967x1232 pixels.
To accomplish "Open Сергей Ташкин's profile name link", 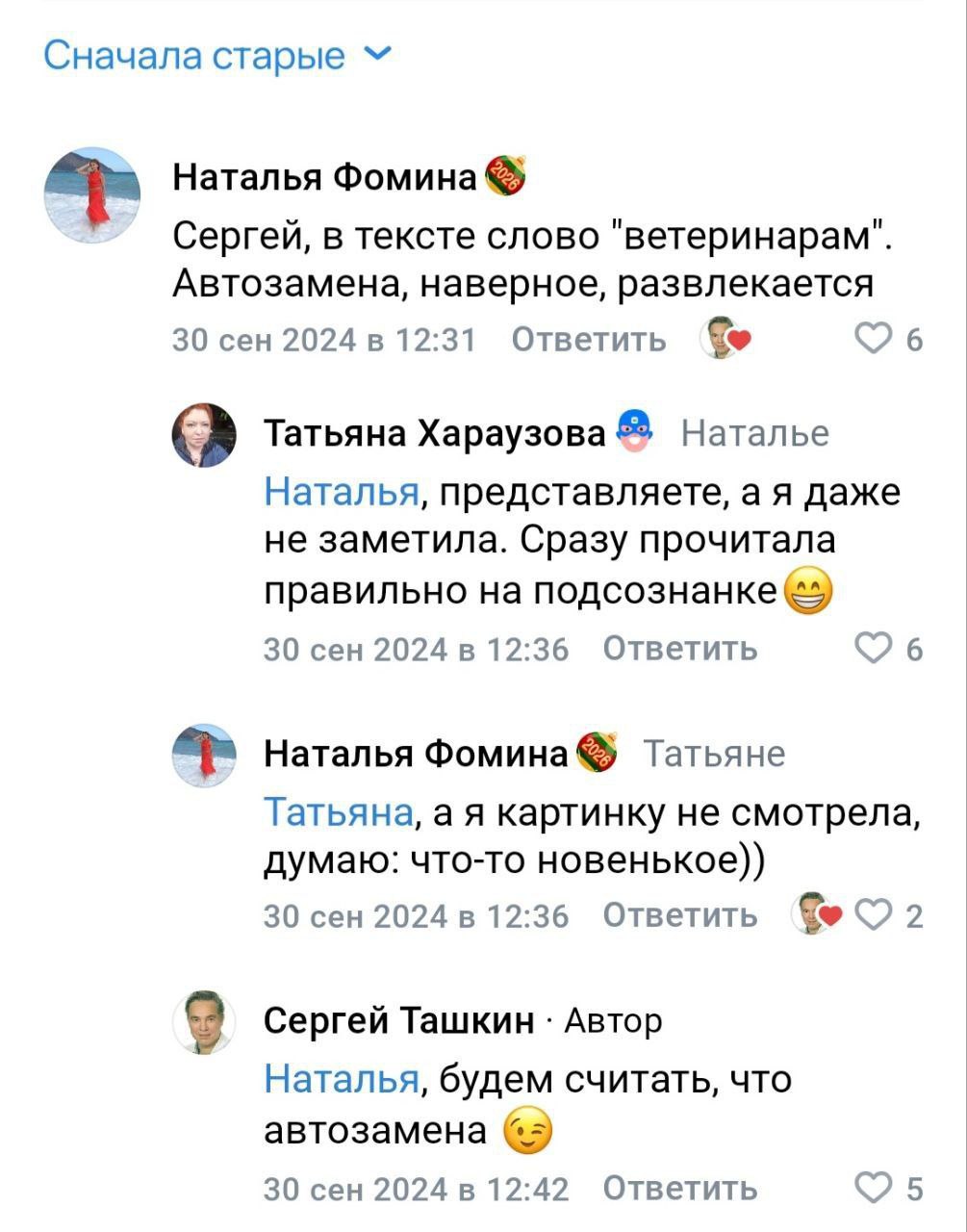I will click(x=398, y=1019).
